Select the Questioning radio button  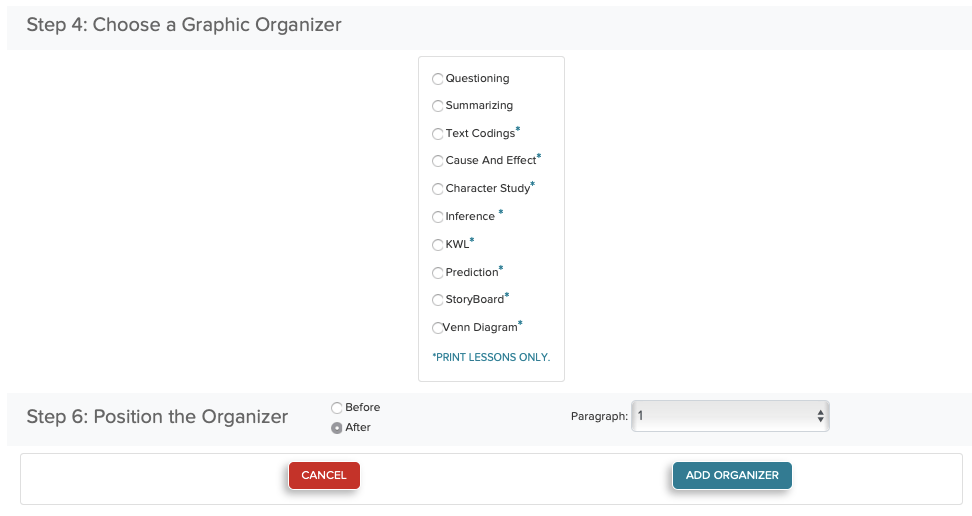pyautogui.click(x=438, y=79)
